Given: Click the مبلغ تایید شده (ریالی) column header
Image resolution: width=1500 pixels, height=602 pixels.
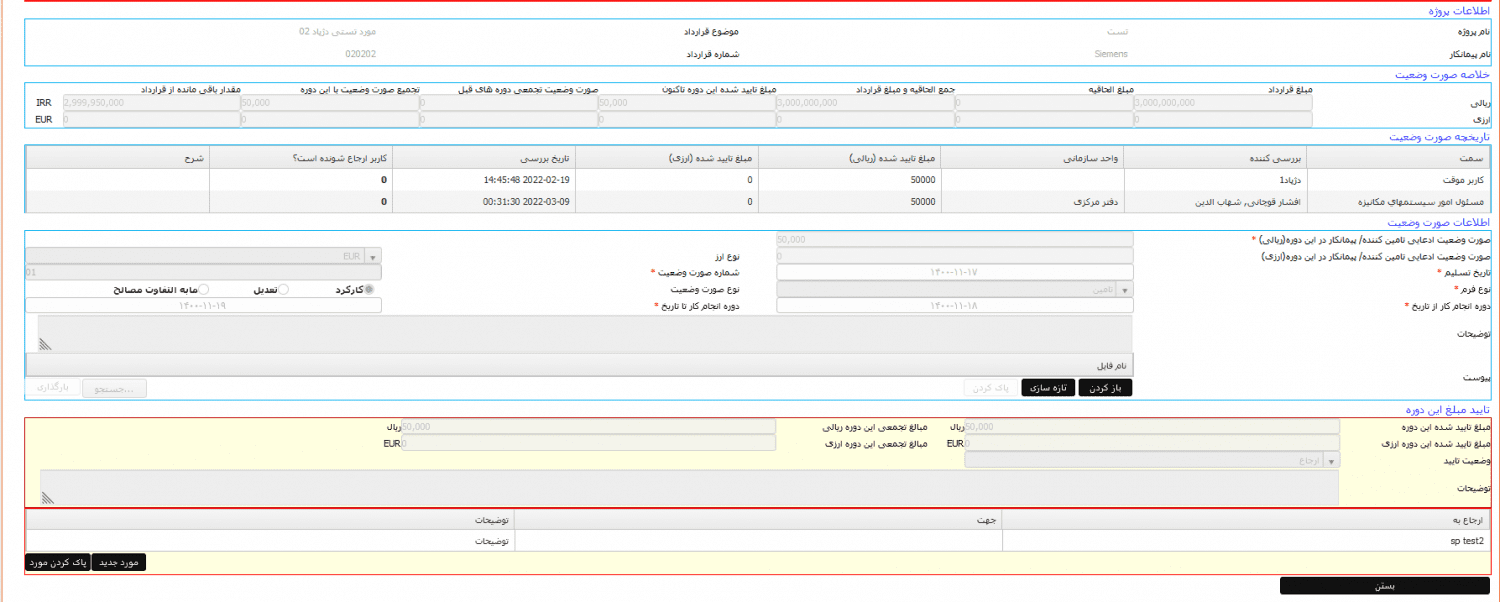Looking at the screenshot, I should (850, 158).
